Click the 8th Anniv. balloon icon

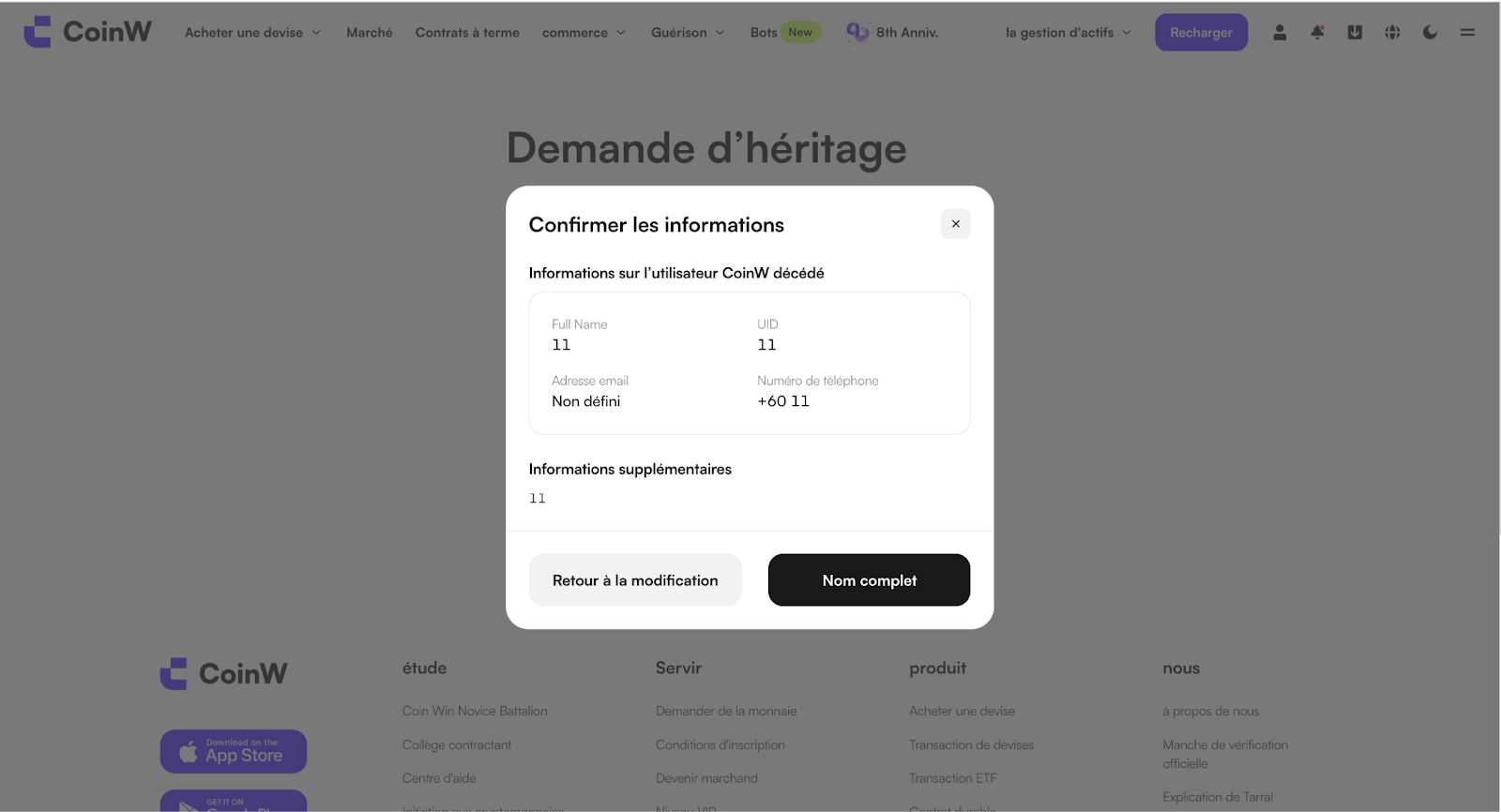click(x=857, y=32)
